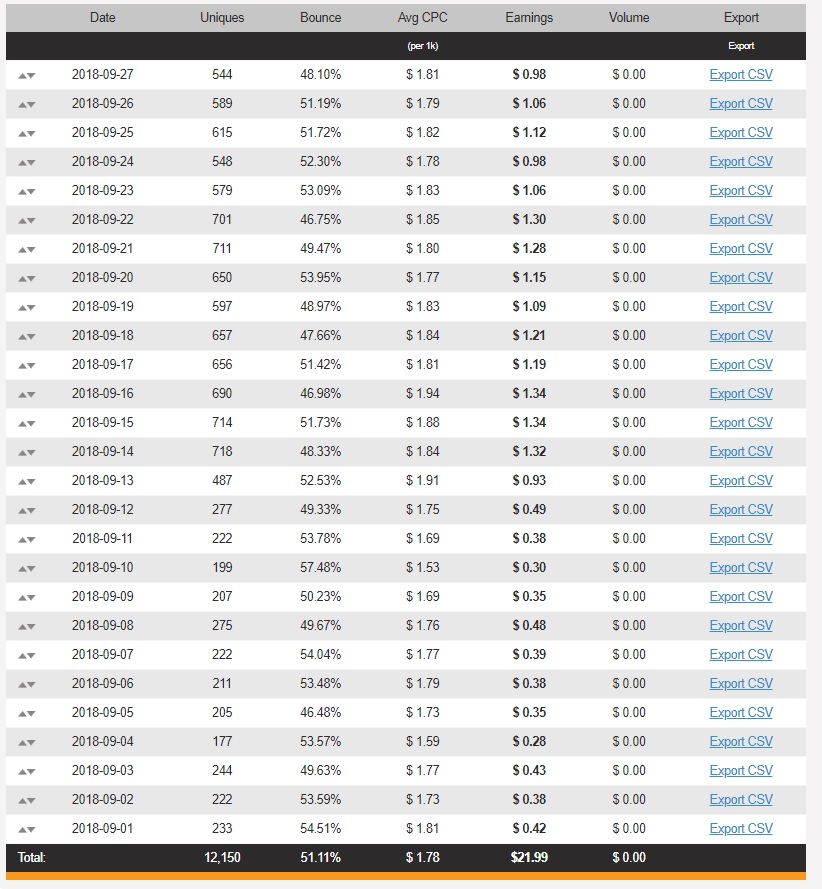Click the arrows icon beside 2018-09-01
This screenshot has width=822, height=889.
click(x=27, y=829)
